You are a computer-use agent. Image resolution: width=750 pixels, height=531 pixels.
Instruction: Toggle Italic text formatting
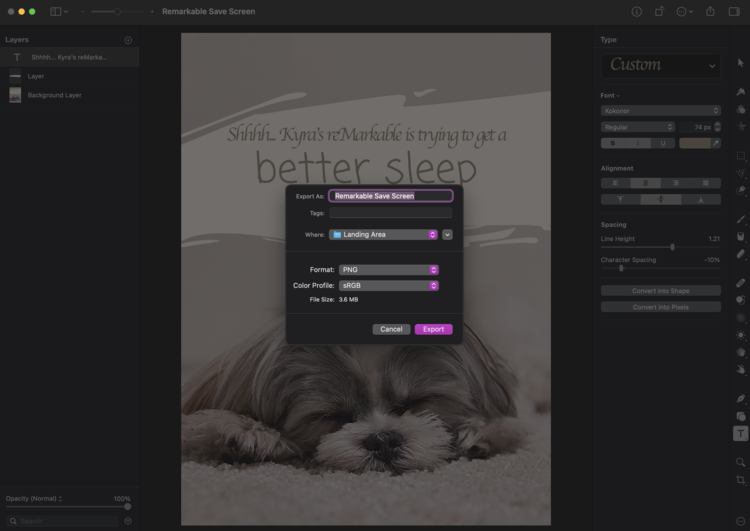pyautogui.click(x=638, y=143)
